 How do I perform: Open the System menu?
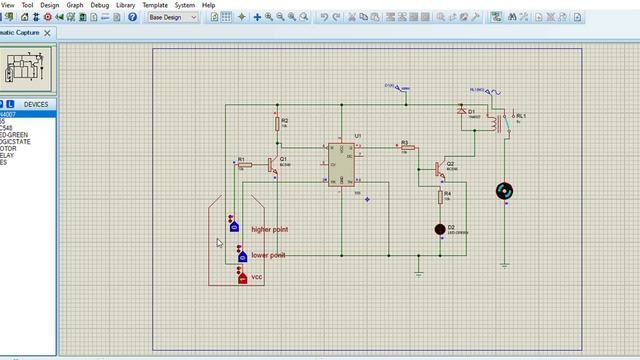pos(184,5)
